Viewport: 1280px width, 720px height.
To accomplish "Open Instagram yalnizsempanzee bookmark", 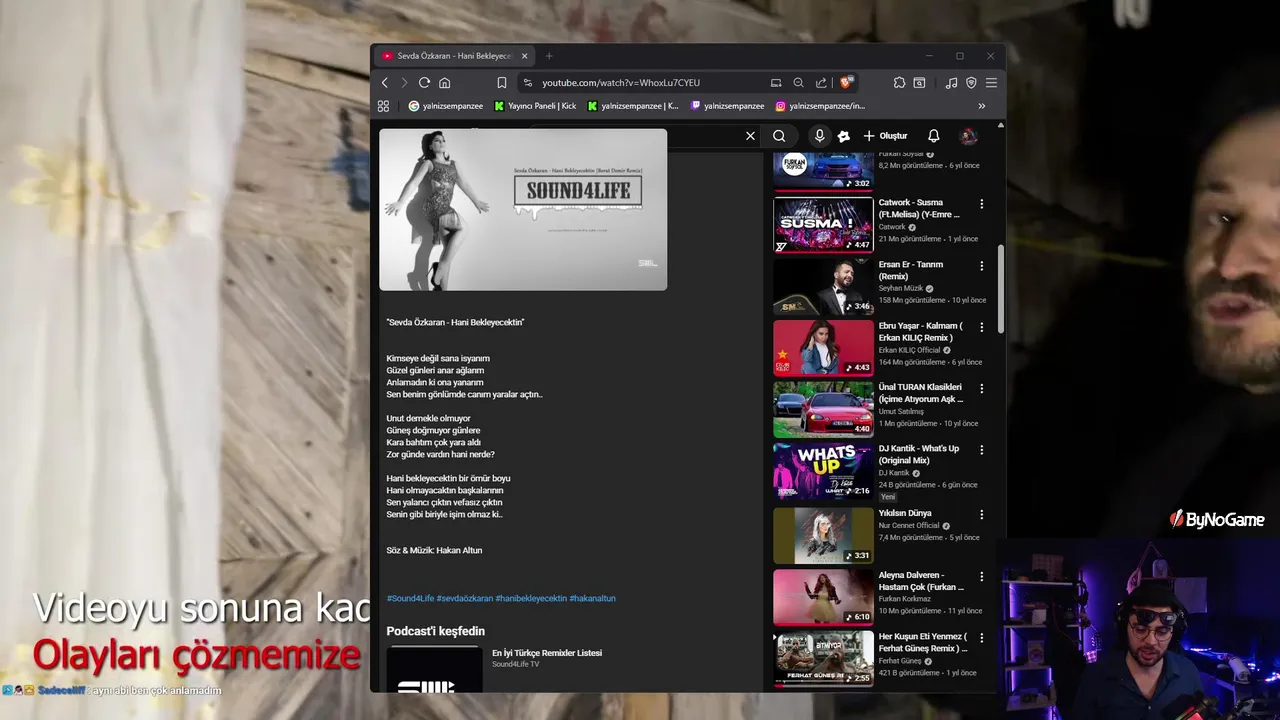I will pos(820,106).
